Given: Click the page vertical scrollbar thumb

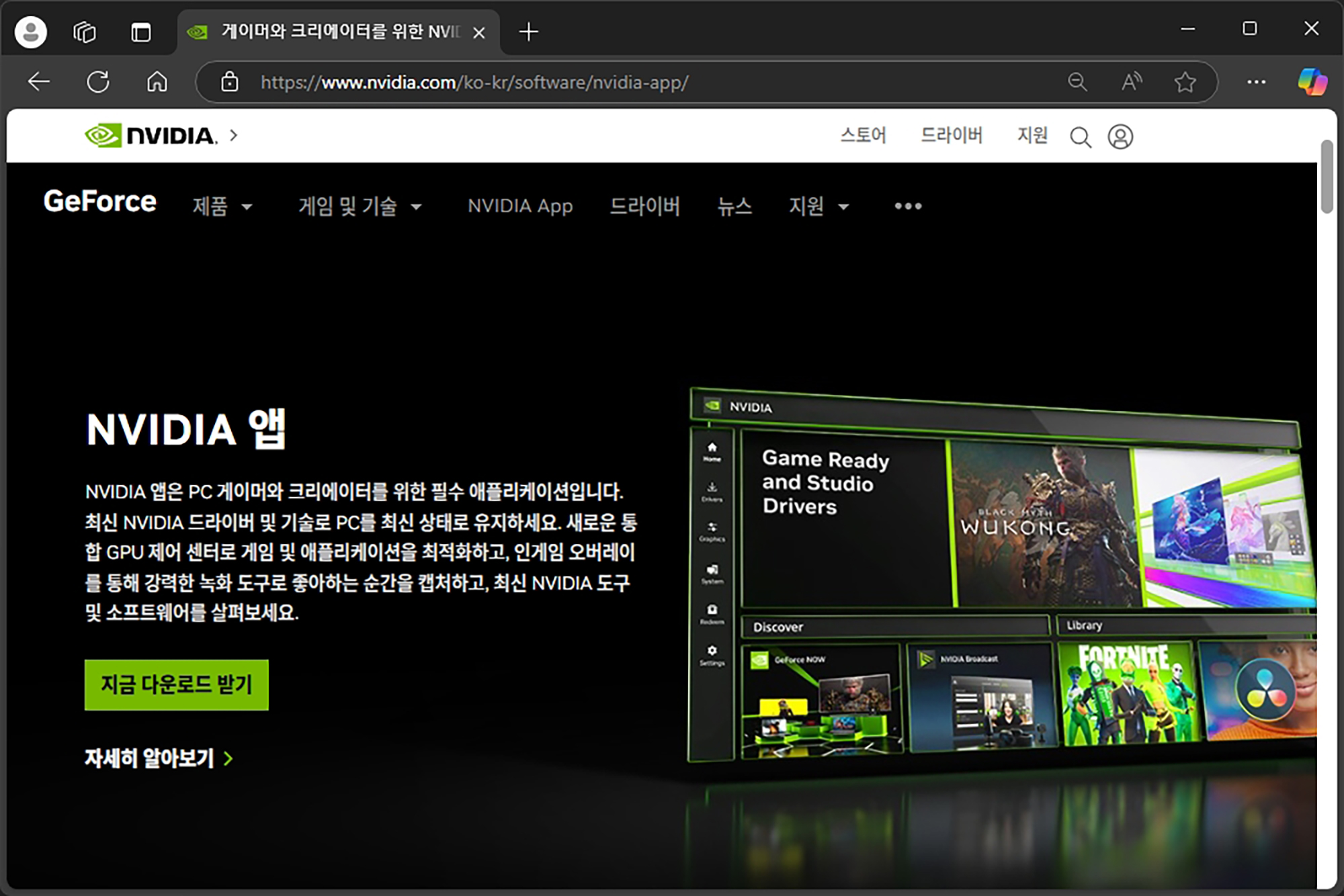Looking at the screenshot, I should [1327, 176].
